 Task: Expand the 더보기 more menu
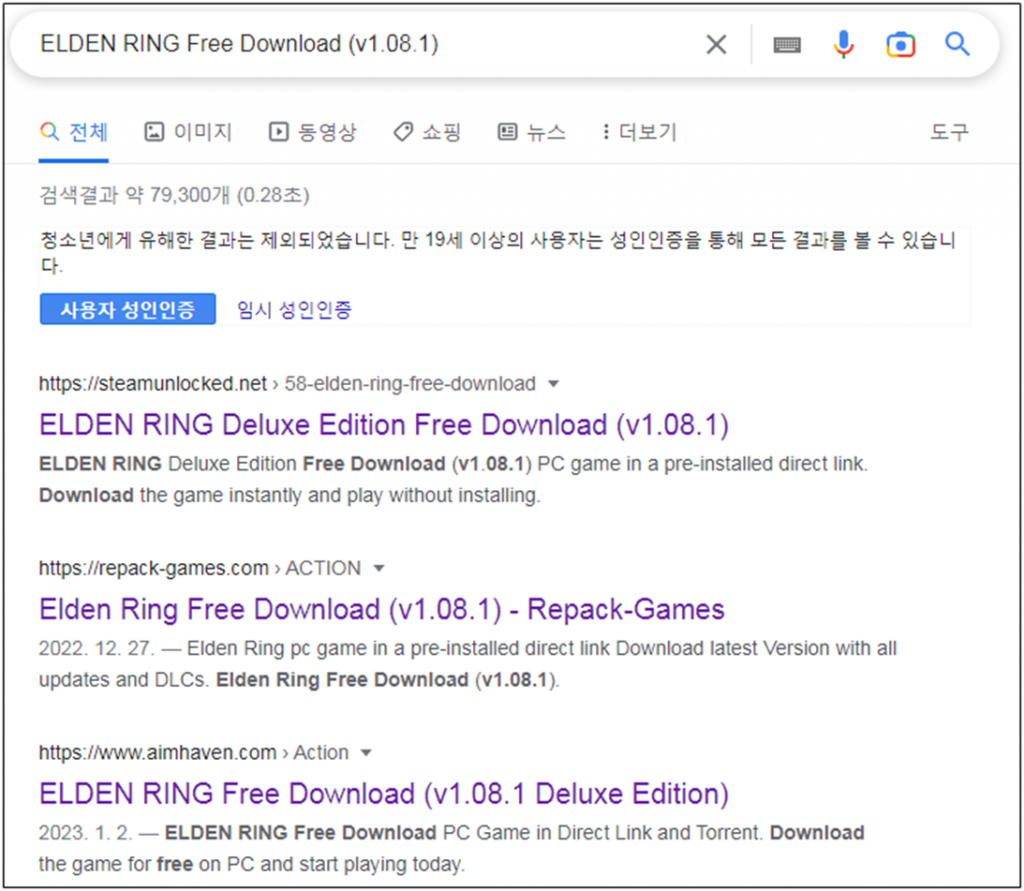639,132
